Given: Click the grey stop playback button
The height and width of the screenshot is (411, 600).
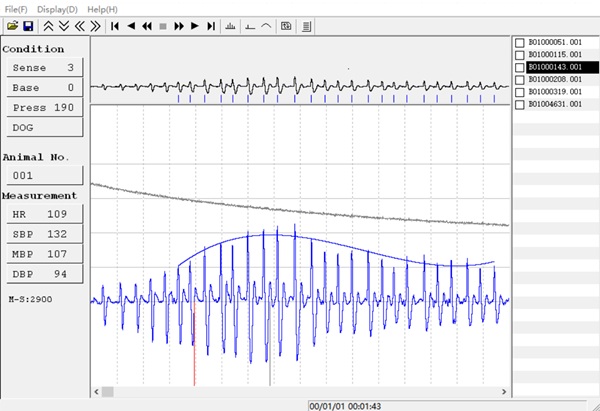Looking at the screenshot, I should pyautogui.click(x=162, y=25).
